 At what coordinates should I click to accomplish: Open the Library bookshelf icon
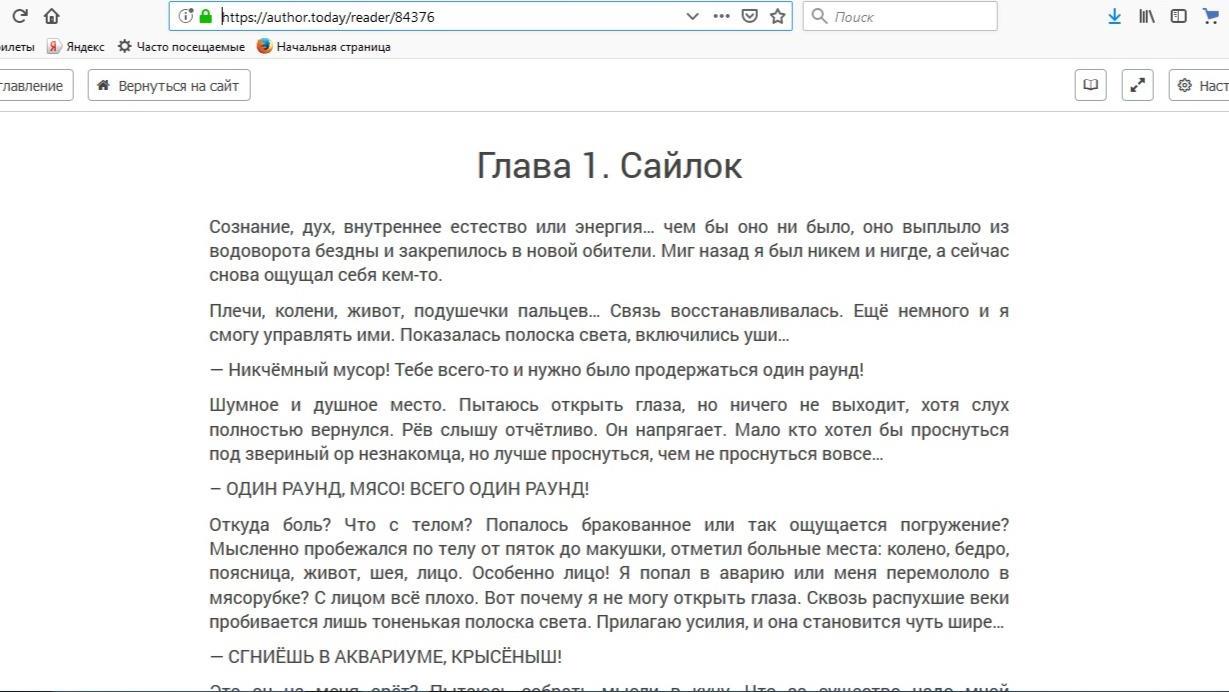tap(1147, 16)
